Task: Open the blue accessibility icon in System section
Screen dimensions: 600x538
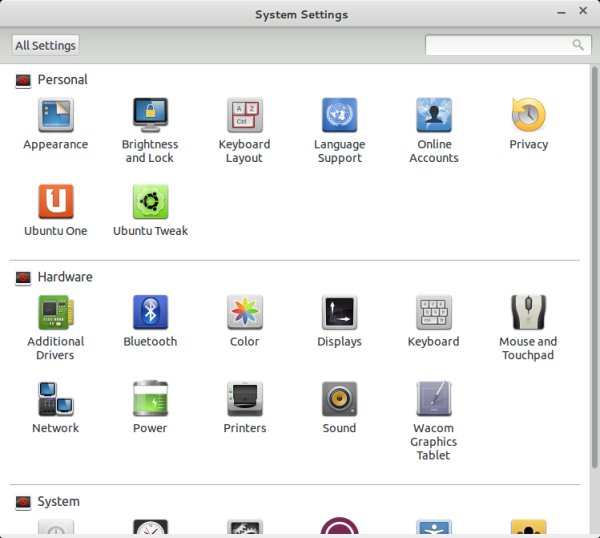Action: click(x=434, y=527)
